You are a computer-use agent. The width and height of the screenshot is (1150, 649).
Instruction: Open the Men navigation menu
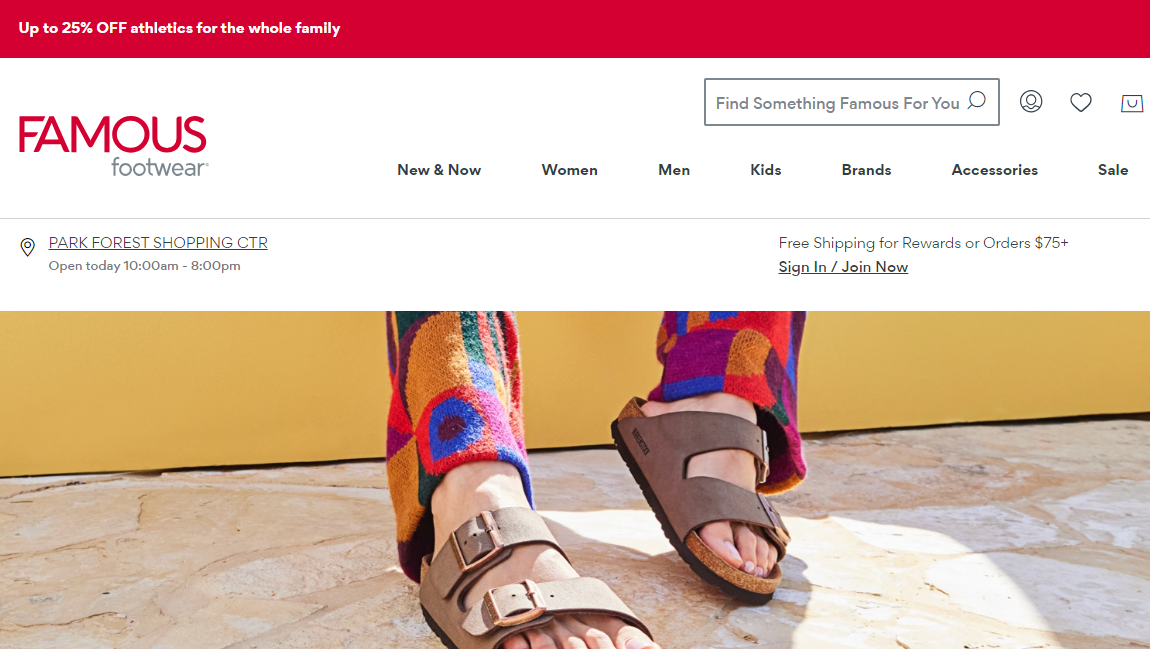coord(673,170)
